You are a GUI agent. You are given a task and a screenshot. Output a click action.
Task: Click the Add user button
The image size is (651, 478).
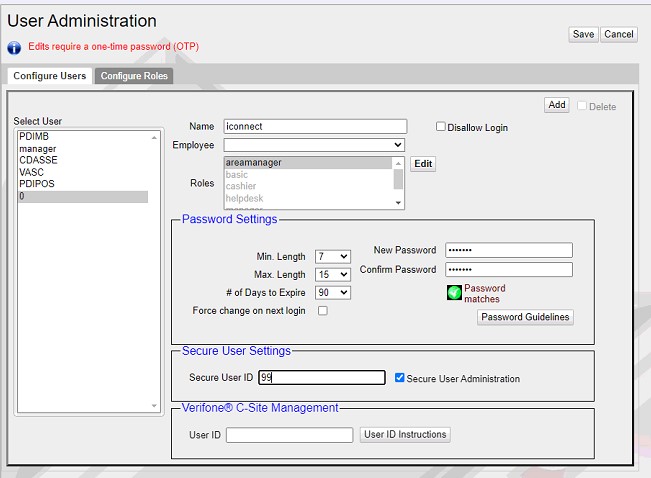[x=557, y=105]
